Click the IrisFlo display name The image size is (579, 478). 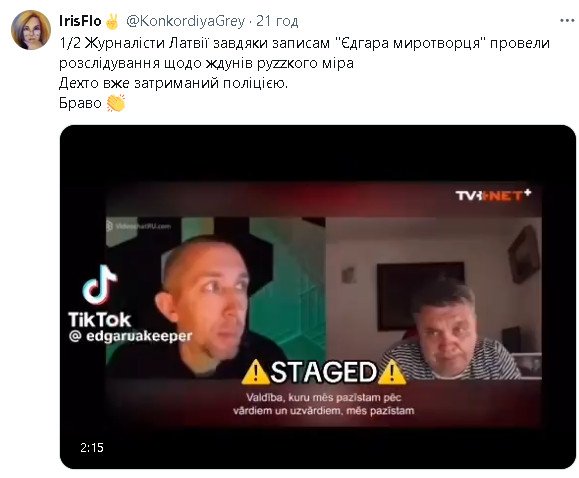pos(80,21)
